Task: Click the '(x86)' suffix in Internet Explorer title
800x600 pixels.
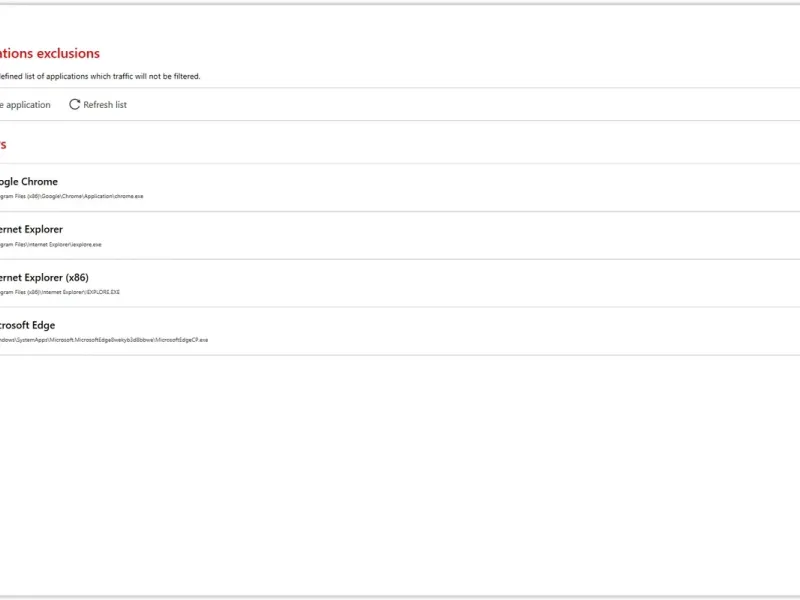Action: coord(77,278)
